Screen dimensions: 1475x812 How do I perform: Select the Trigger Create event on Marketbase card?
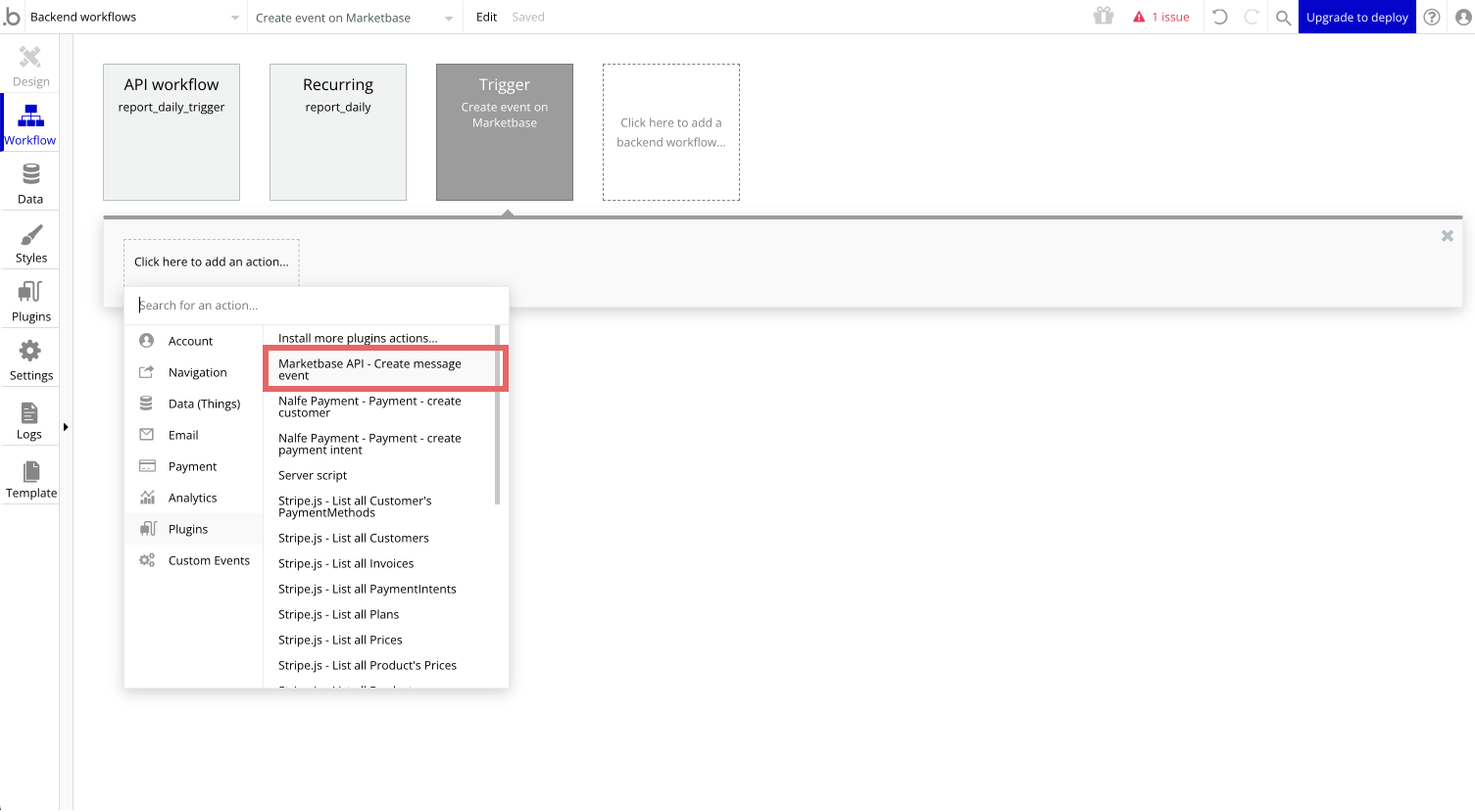505,132
